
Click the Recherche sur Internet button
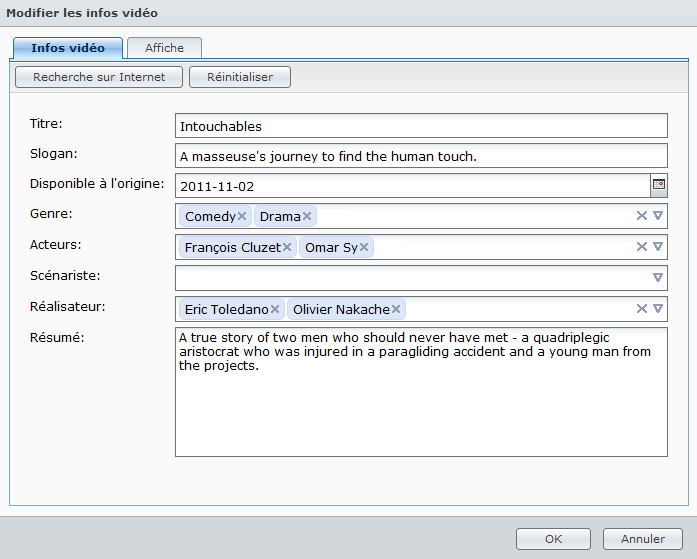coord(98,77)
